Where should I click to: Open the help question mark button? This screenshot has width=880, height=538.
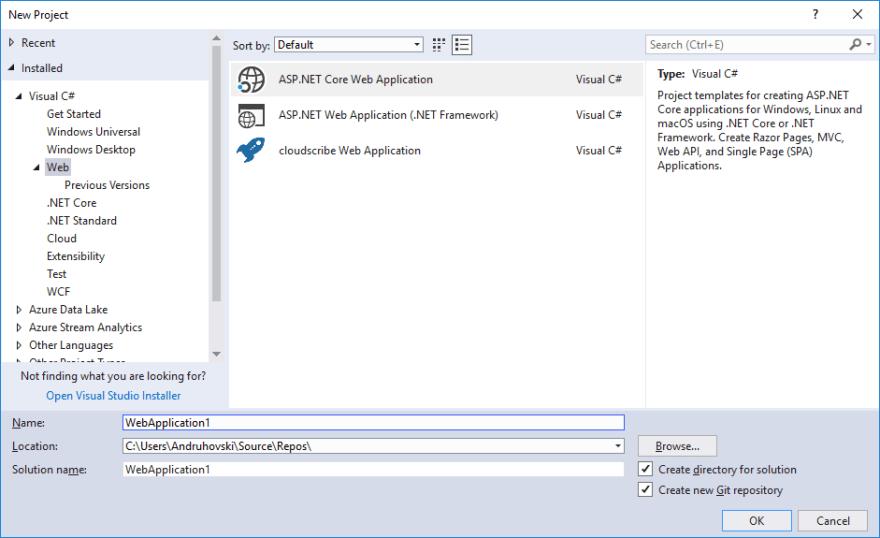tap(815, 15)
